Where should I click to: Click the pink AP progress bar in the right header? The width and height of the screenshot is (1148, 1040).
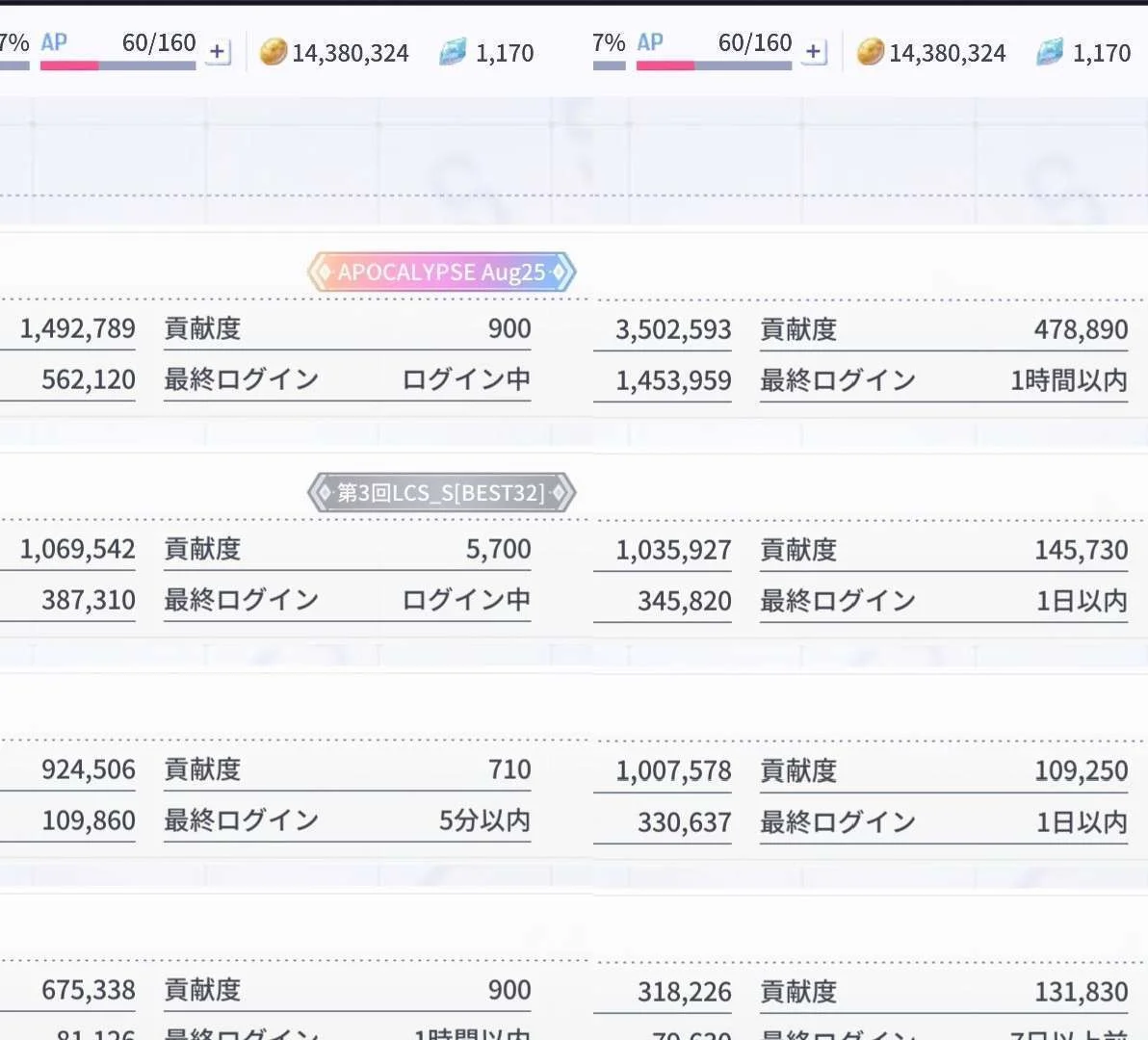pyautogui.click(x=665, y=65)
